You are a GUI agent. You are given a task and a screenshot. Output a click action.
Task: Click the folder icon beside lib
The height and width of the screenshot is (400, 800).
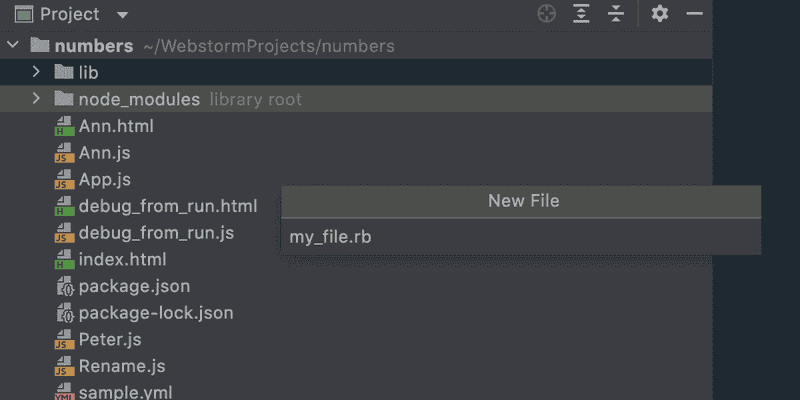click(x=64, y=72)
